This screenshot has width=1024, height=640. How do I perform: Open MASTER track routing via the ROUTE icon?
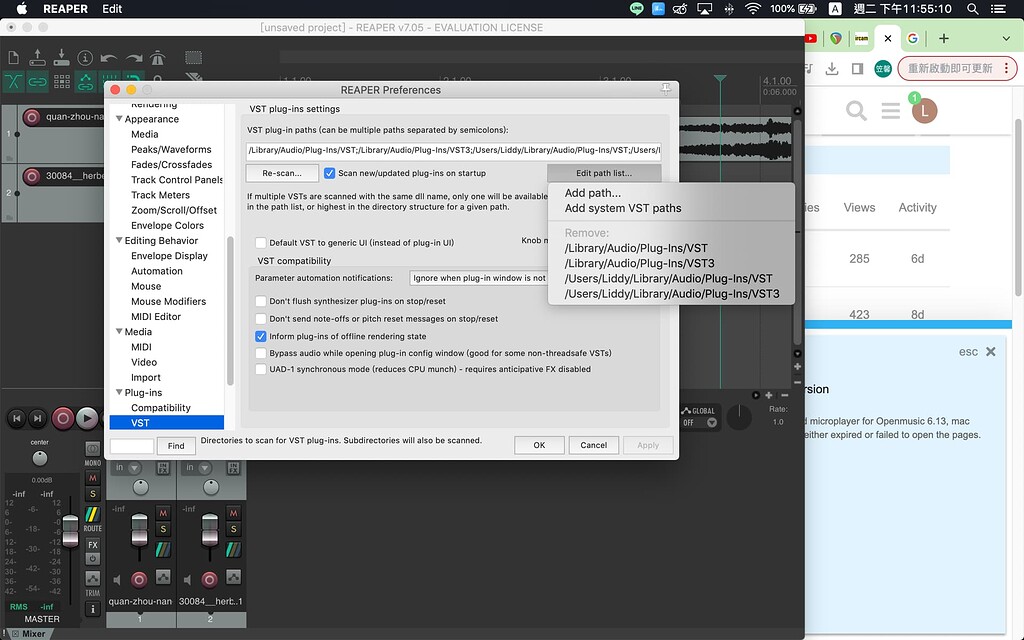tap(91, 514)
